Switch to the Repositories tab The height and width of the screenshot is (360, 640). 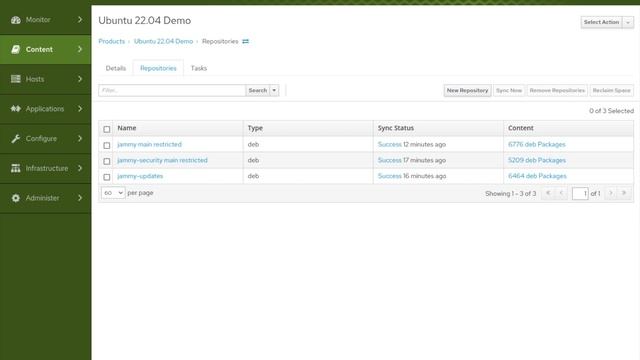(x=158, y=68)
